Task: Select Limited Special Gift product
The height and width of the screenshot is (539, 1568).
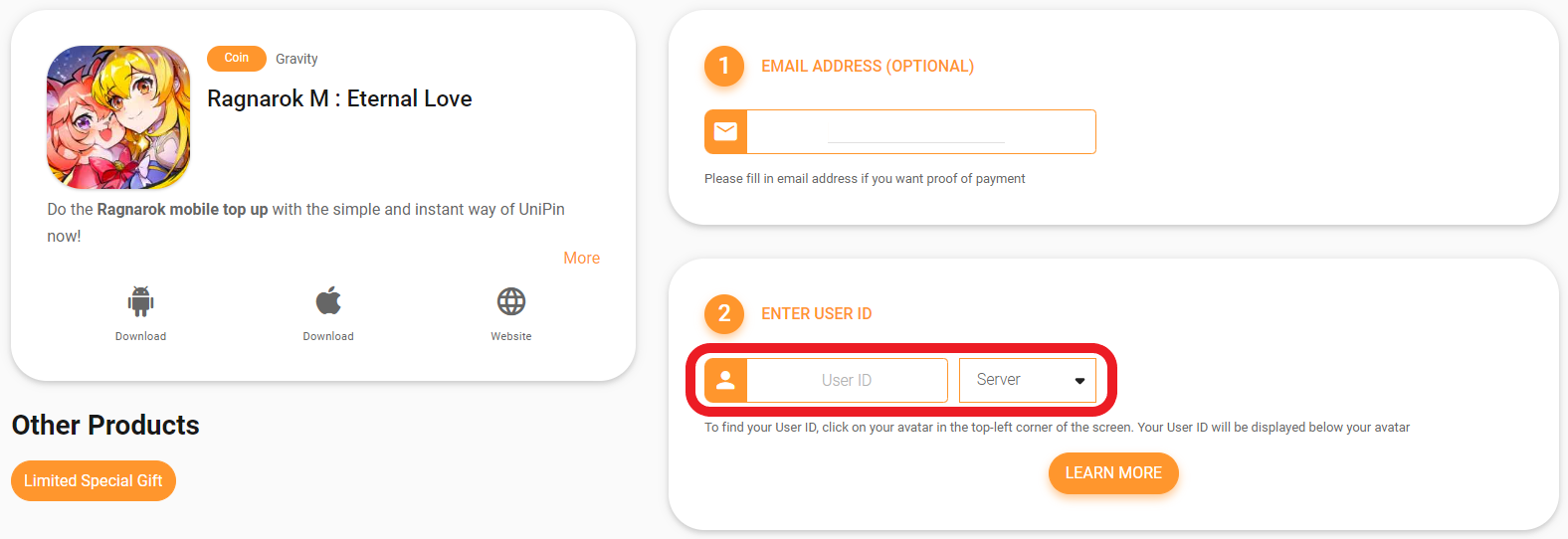Action: [x=94, y=480]
